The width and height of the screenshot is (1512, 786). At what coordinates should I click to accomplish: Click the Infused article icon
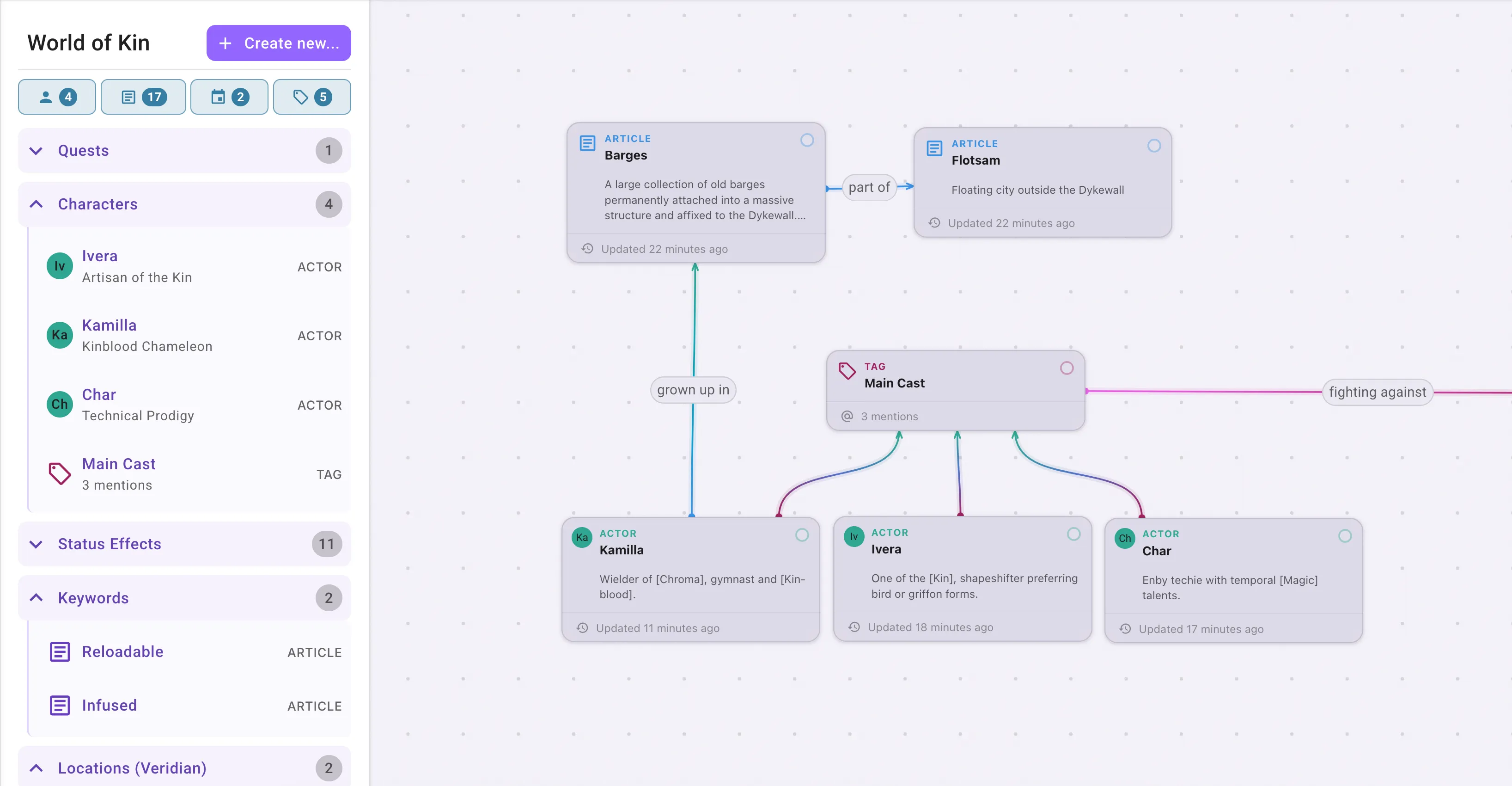pos(59,705)
